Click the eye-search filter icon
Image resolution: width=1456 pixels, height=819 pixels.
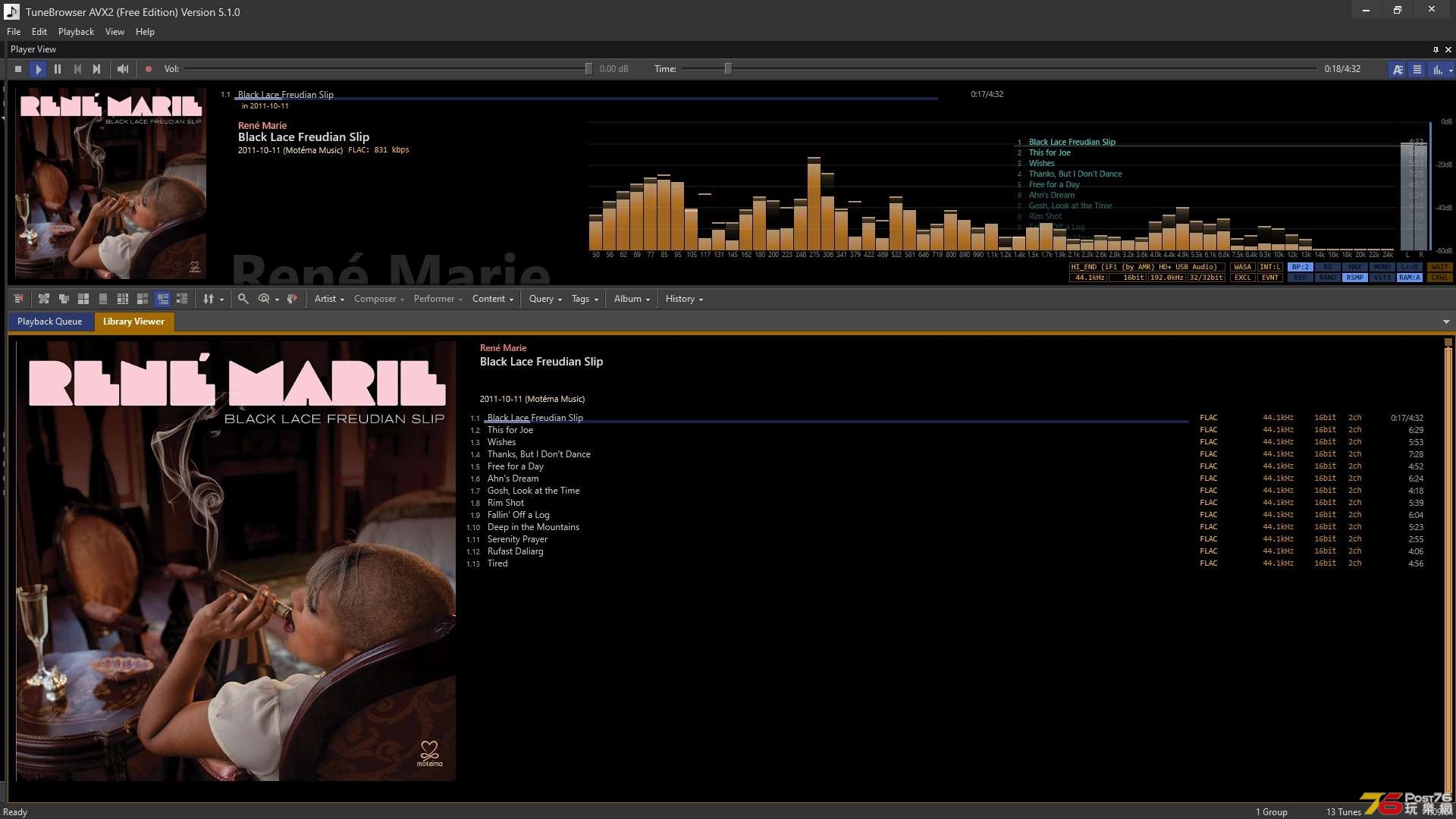click(x=264, y=299)
